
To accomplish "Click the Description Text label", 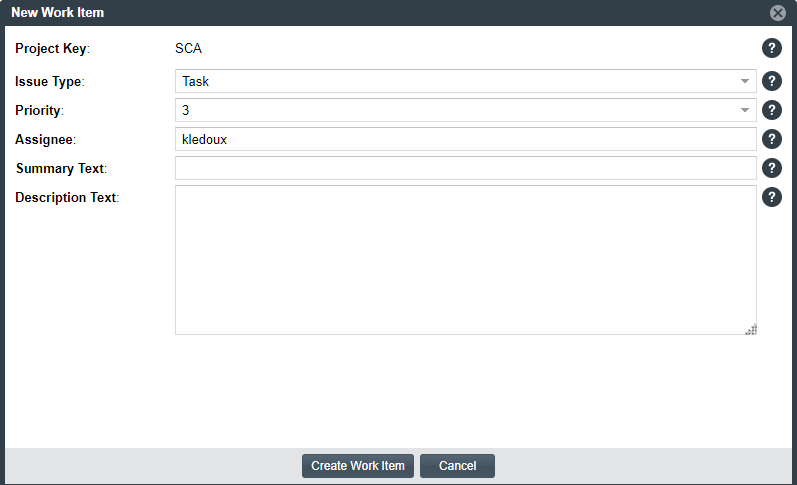I will point(66,197).
